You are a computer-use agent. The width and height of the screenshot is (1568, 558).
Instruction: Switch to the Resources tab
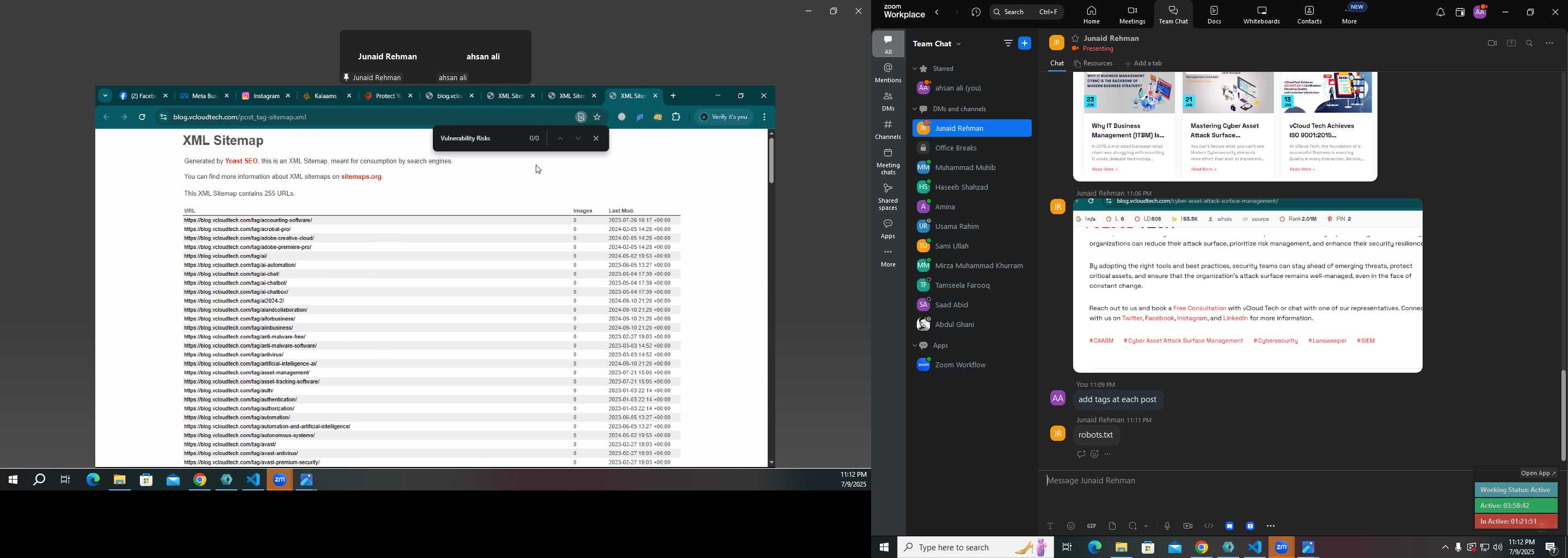[x=1094, y=64]
